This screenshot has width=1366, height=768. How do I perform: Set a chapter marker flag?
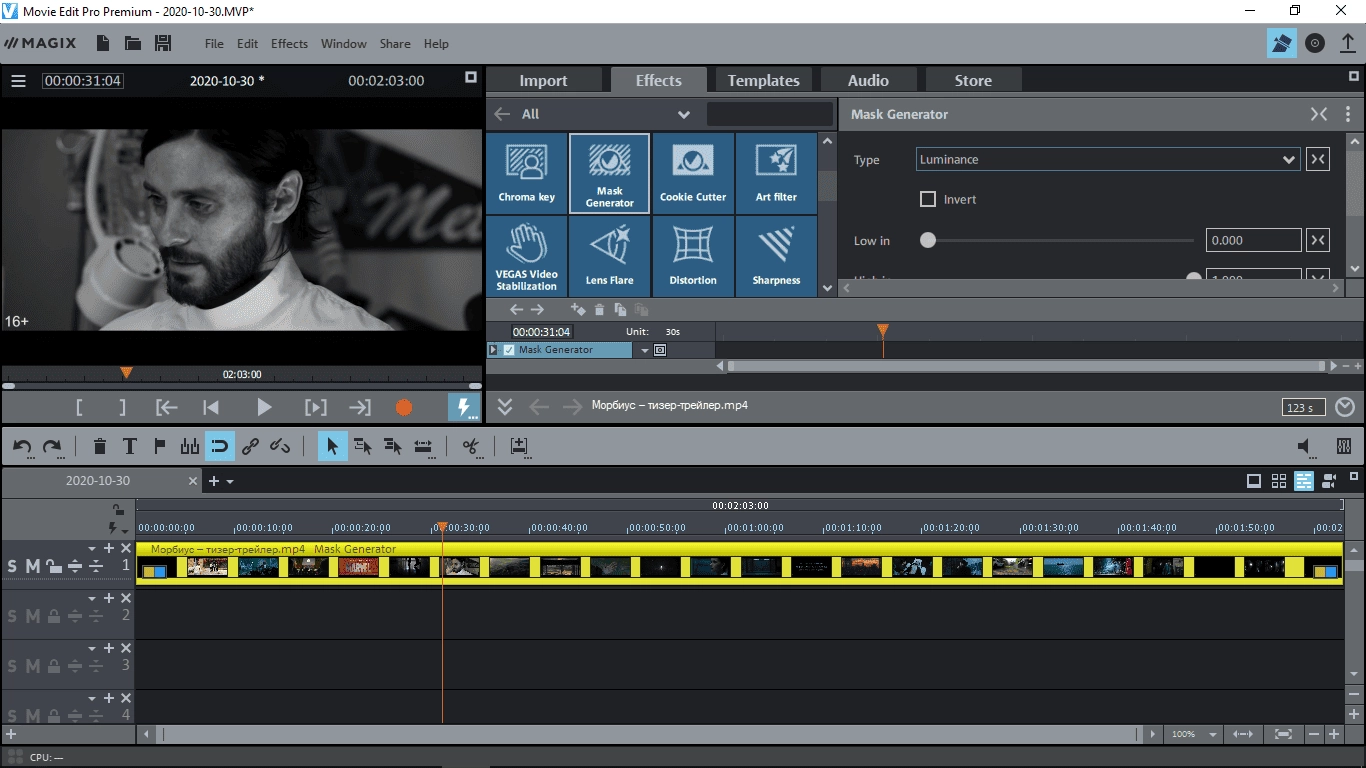[x=159, y=446]
